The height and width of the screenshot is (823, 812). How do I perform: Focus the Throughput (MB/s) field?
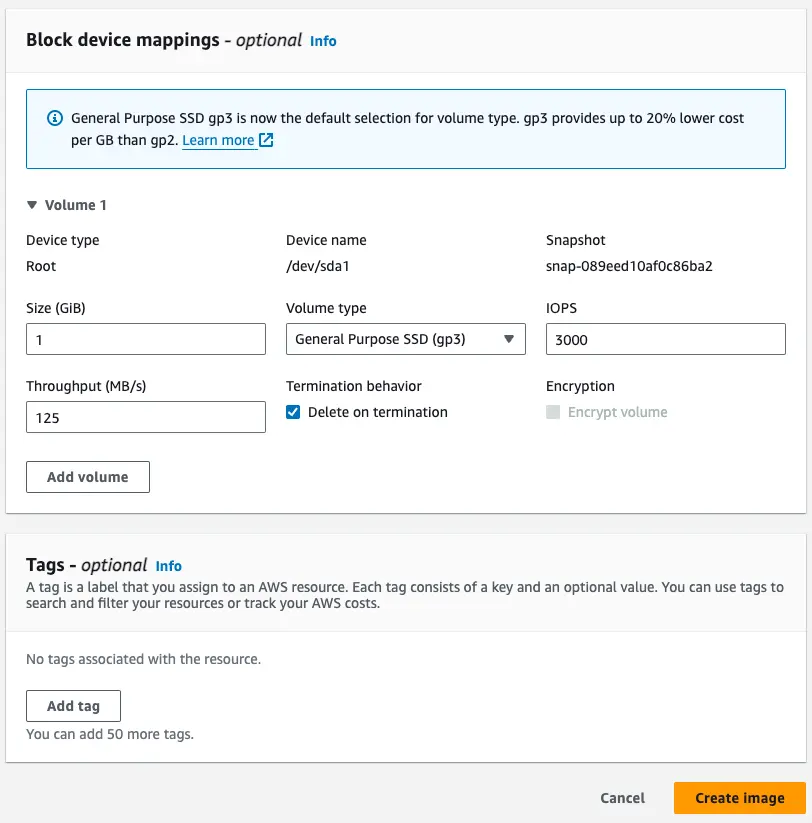[146, 417]
